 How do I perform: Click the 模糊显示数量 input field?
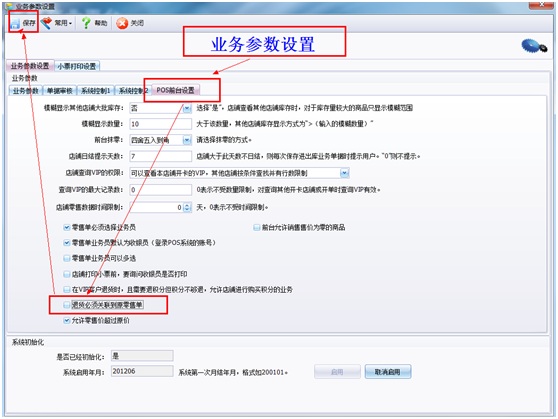[x=160, y=124]
